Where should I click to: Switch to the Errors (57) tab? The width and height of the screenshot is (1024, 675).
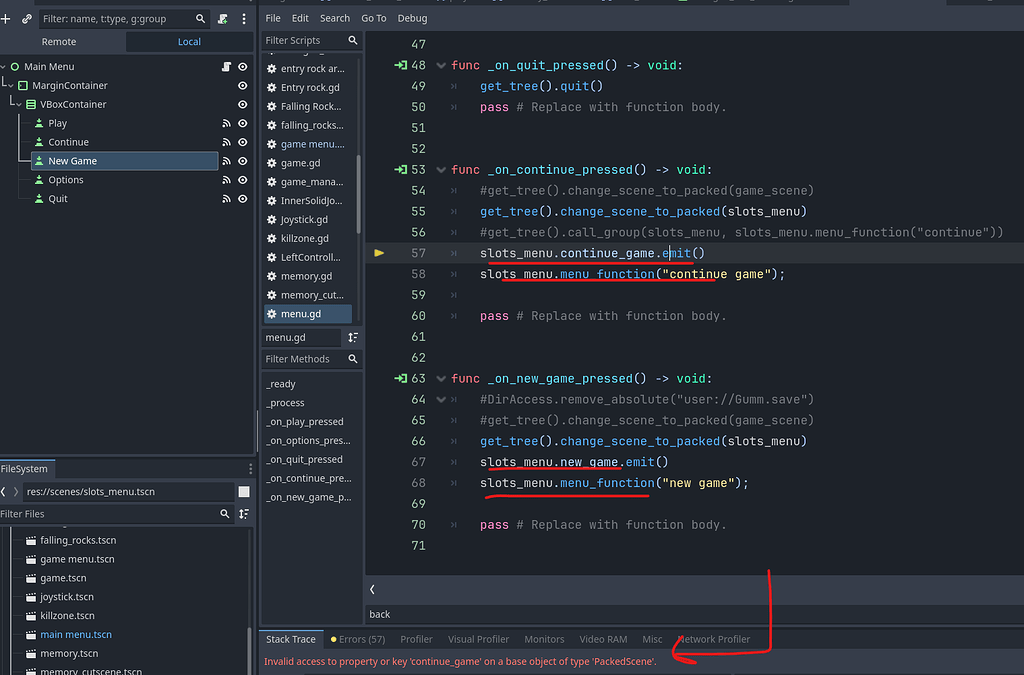[x=357, y=639]
